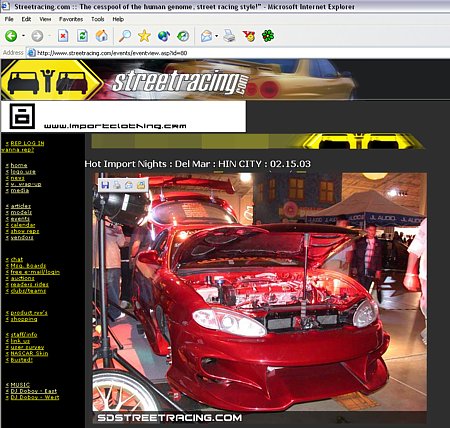The image size is (450, 428).
Task: Open the Help menu
Action: (118, 19)
